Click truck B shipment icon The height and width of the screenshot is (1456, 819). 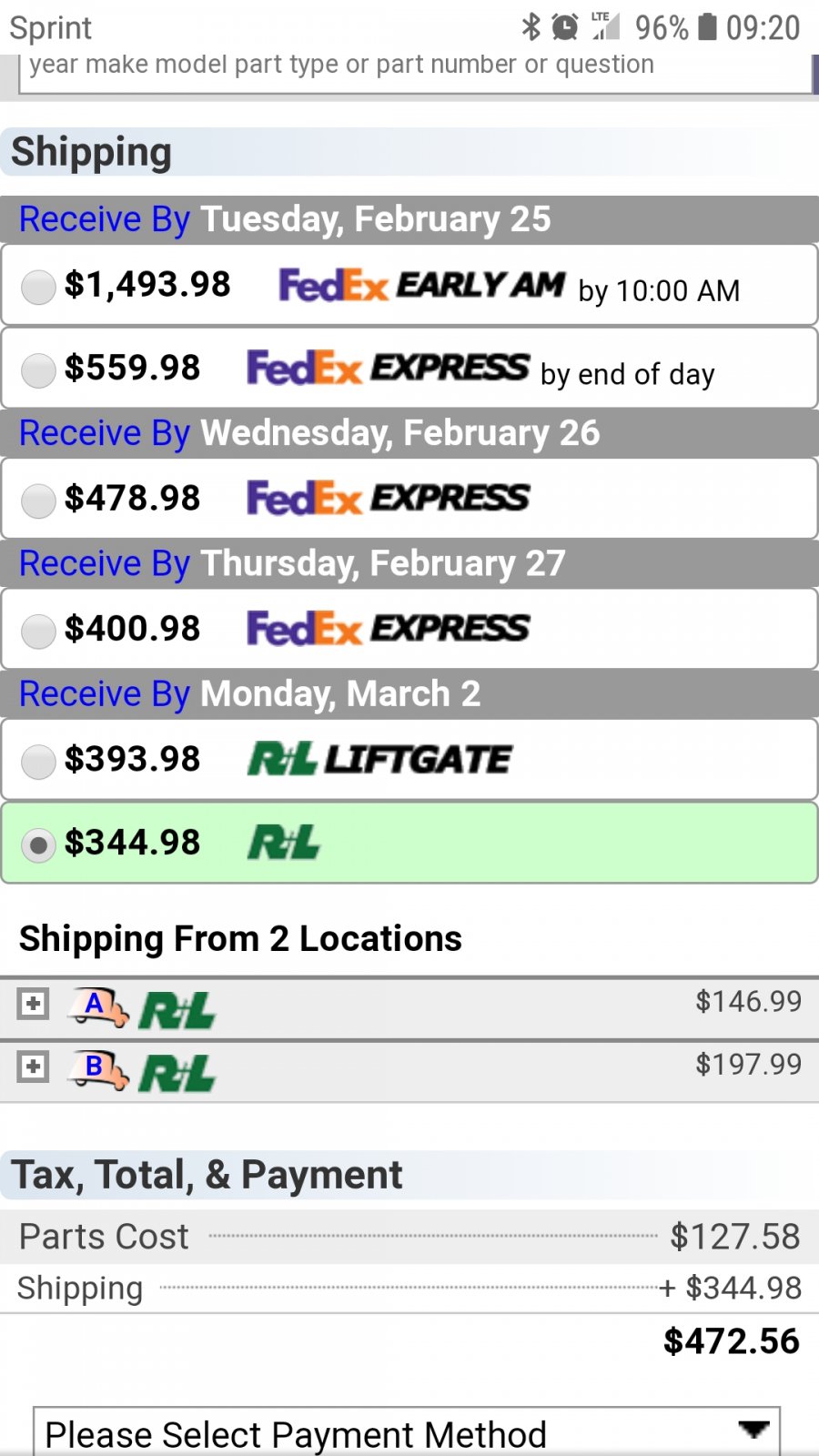click(98, 1070)
